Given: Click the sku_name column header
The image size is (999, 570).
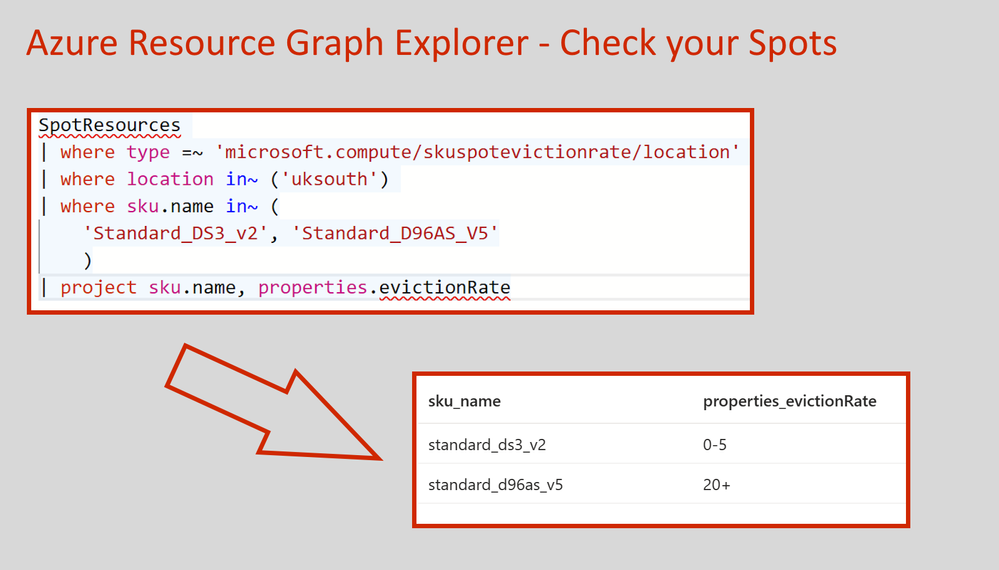Looking at the screenshot, I should [x=464, y=402].
